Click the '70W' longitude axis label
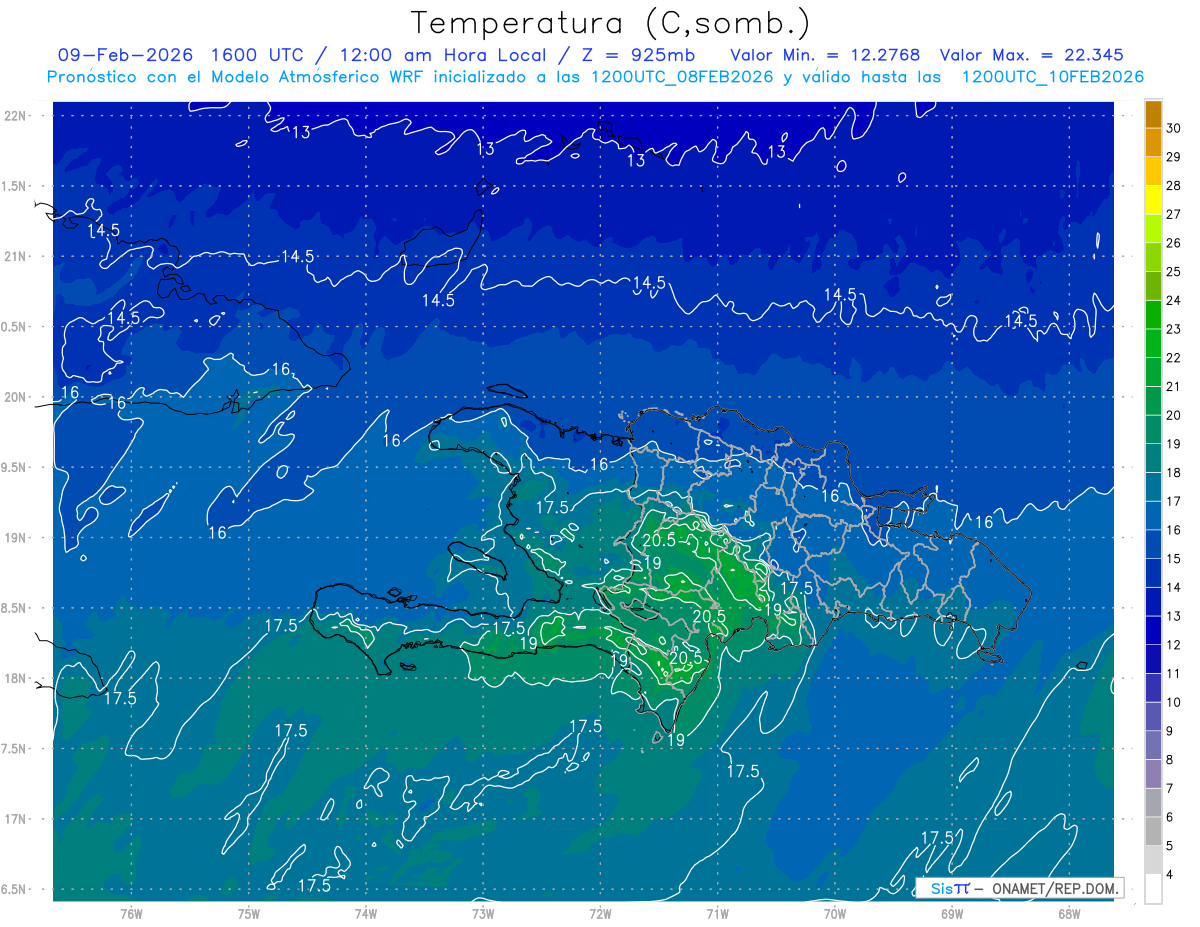The width and height of the screenshot is (1200, 927). (x=835, y=914)
